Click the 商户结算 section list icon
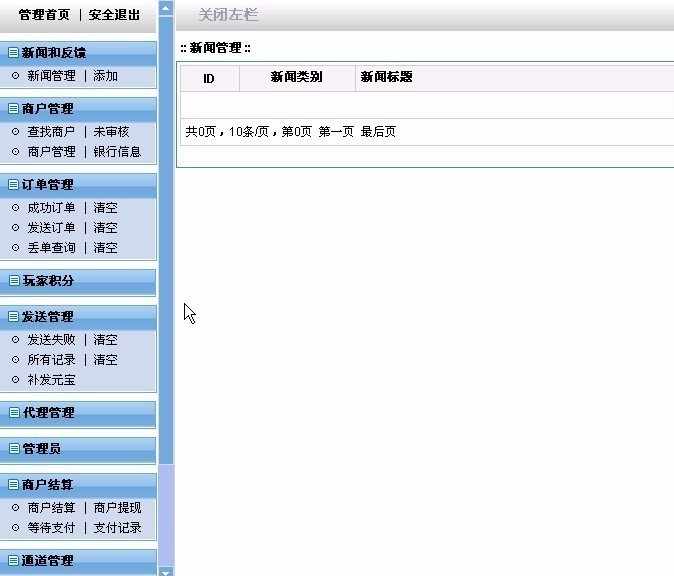Screen dimensions: 674x576 (x=14, y=485)
